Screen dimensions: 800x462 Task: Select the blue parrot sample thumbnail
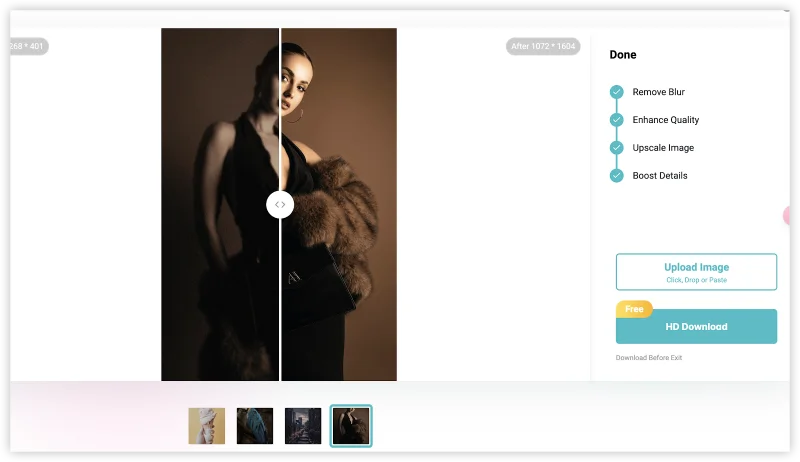(x=255, y=426)
